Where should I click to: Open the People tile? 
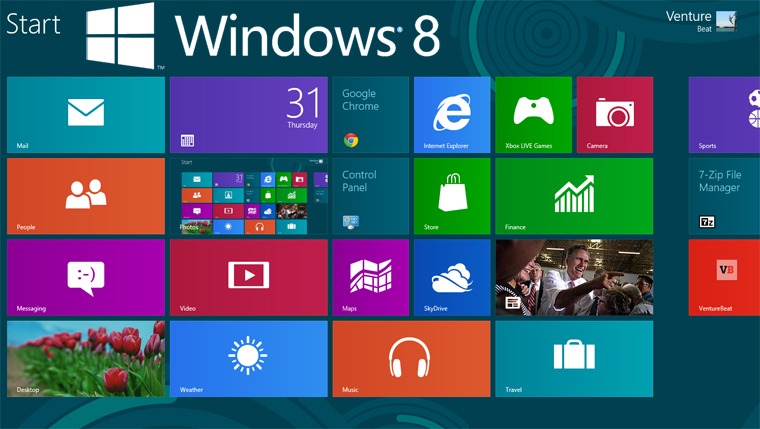[86, 196]
